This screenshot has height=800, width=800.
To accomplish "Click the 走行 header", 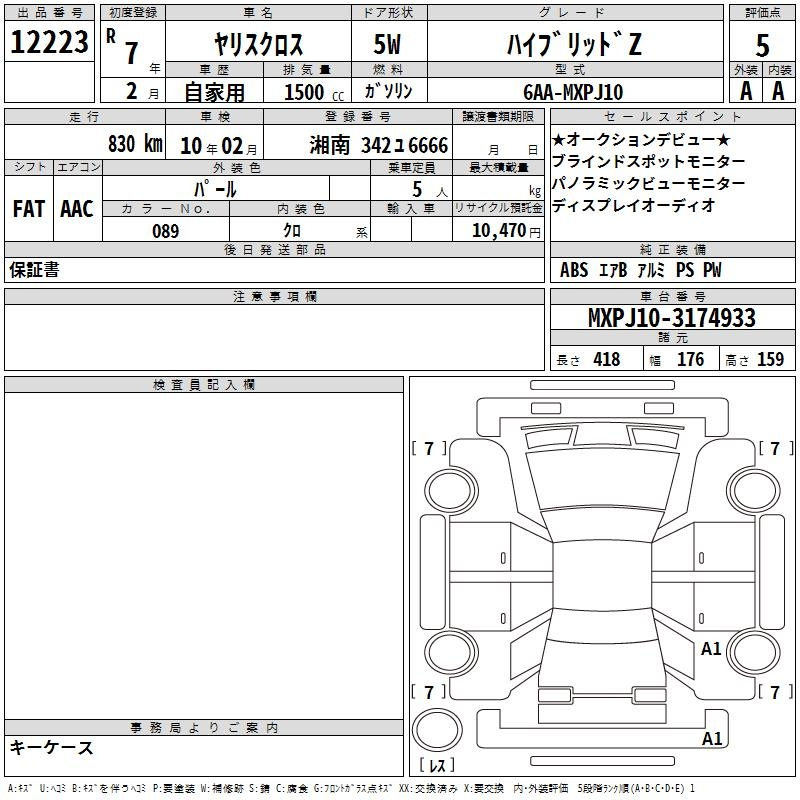I will (85, 117).
